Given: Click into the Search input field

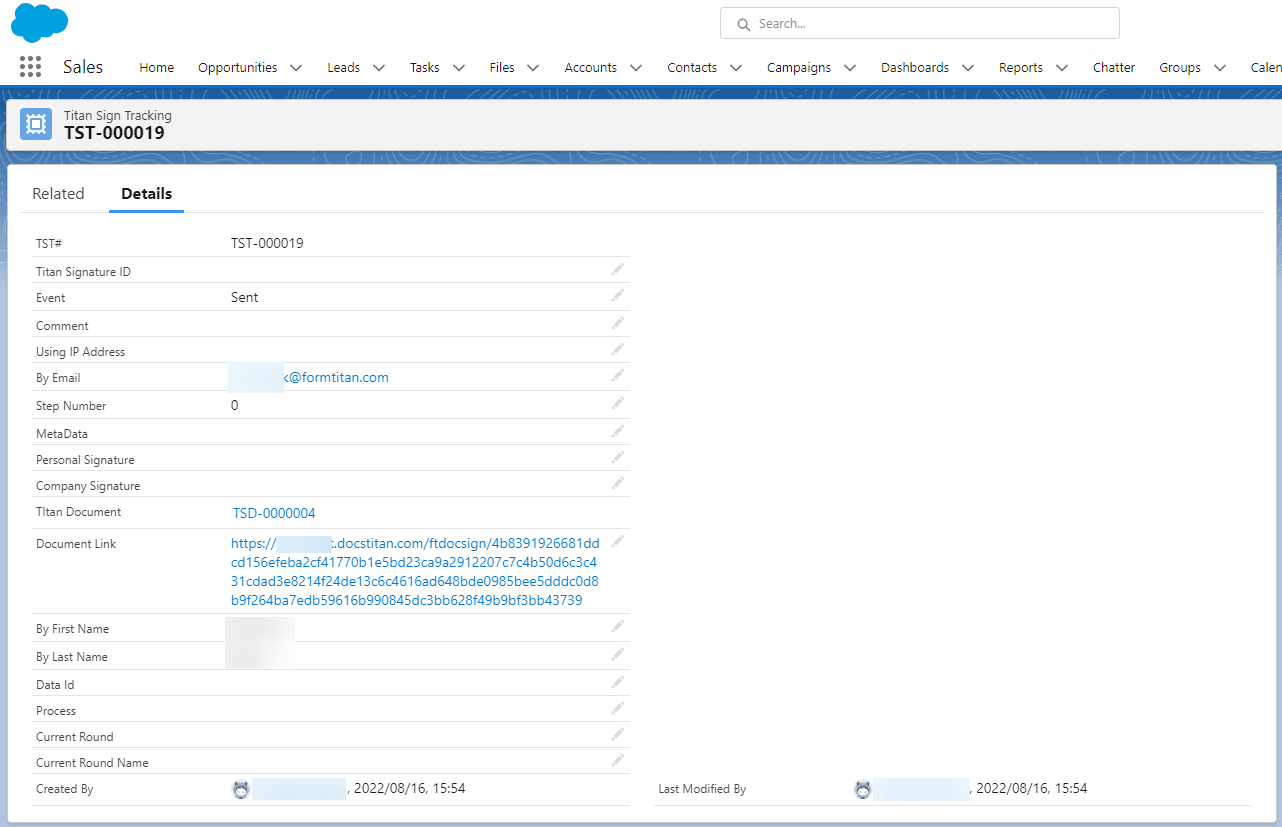Looking at the screenshot, I should (x=920, y=23).
